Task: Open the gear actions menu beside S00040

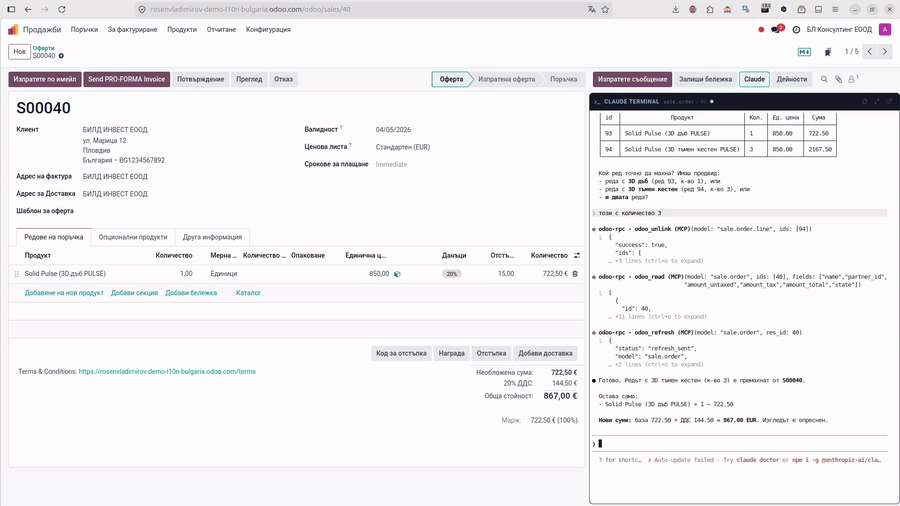Action: [61, 56]
